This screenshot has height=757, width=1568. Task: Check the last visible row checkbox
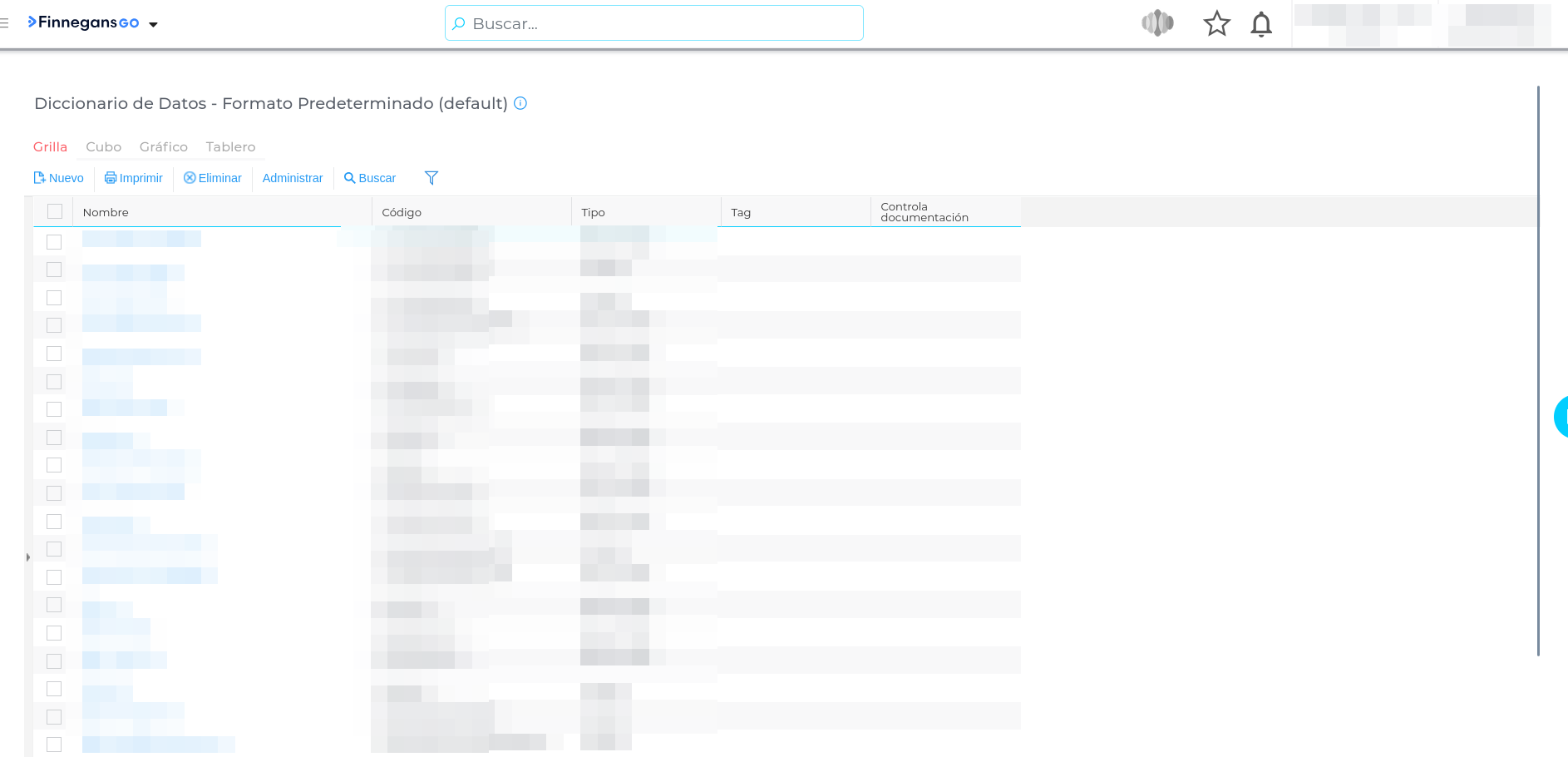click(x=54, y=745)
